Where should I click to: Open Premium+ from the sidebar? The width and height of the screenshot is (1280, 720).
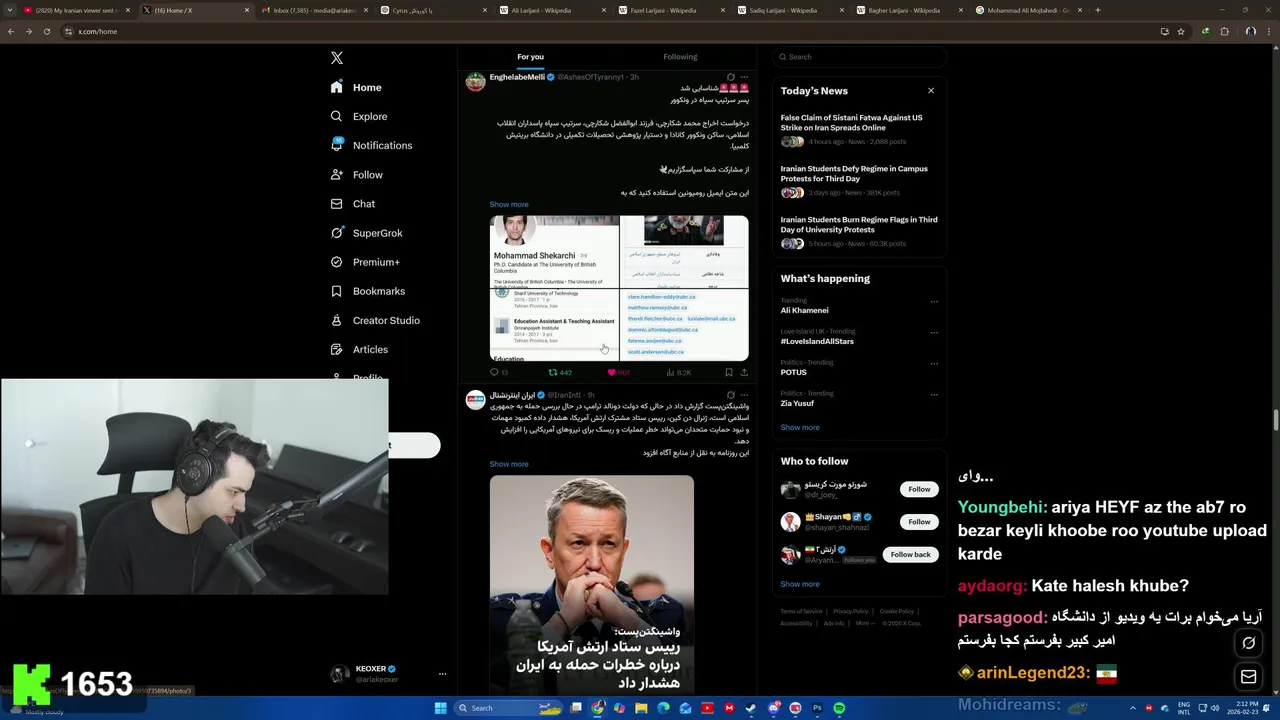[x=365, y=262]
